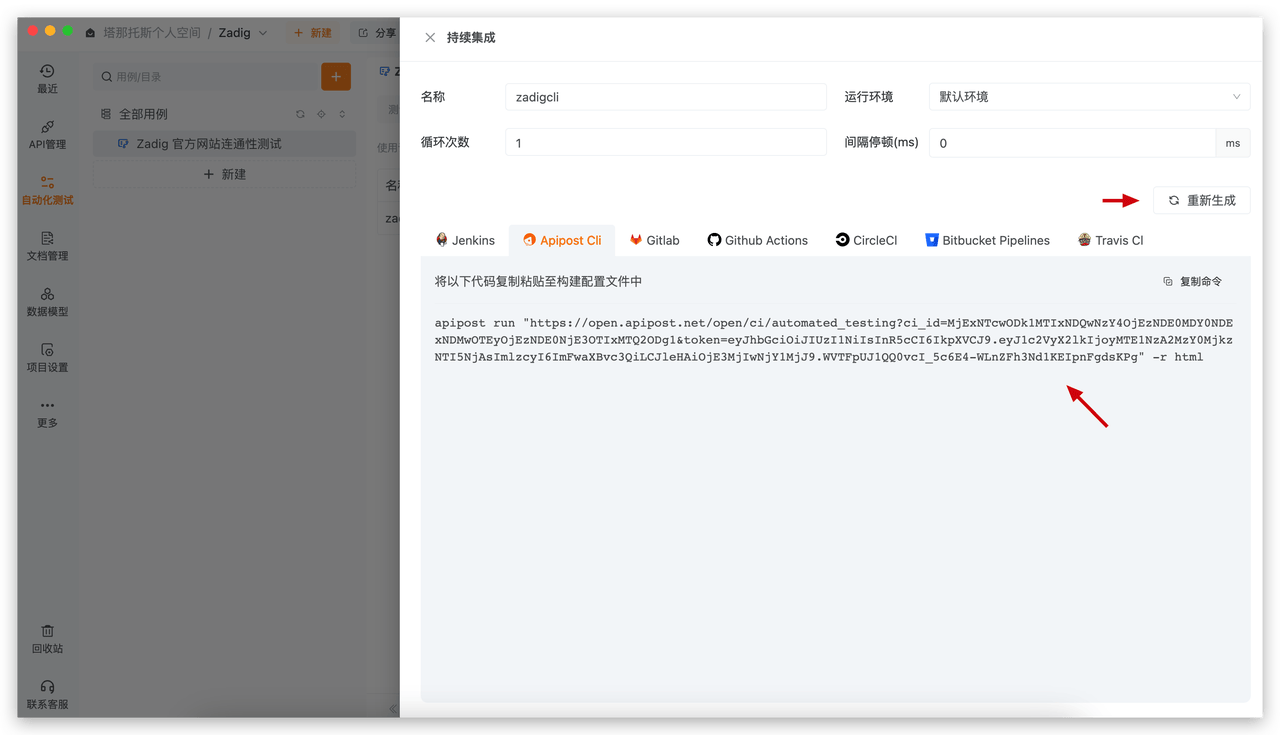1280x735 pixels.
Task: Open 数据模型 sidebar section
Action: pyautogui.click(x=47, y=301)
